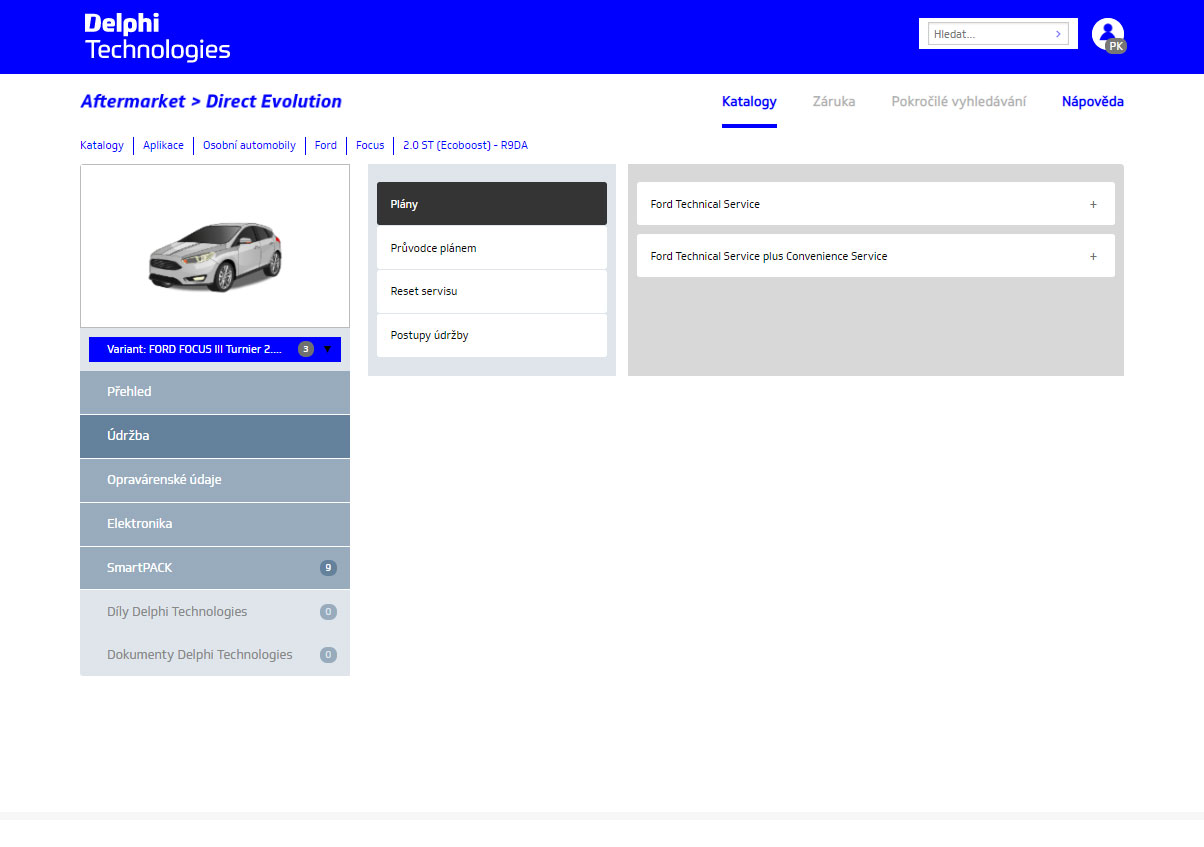Click Aftermarket > Direct Evolution heading
The width and height of the screenshot is (1204, 847).
coord(211,101)
